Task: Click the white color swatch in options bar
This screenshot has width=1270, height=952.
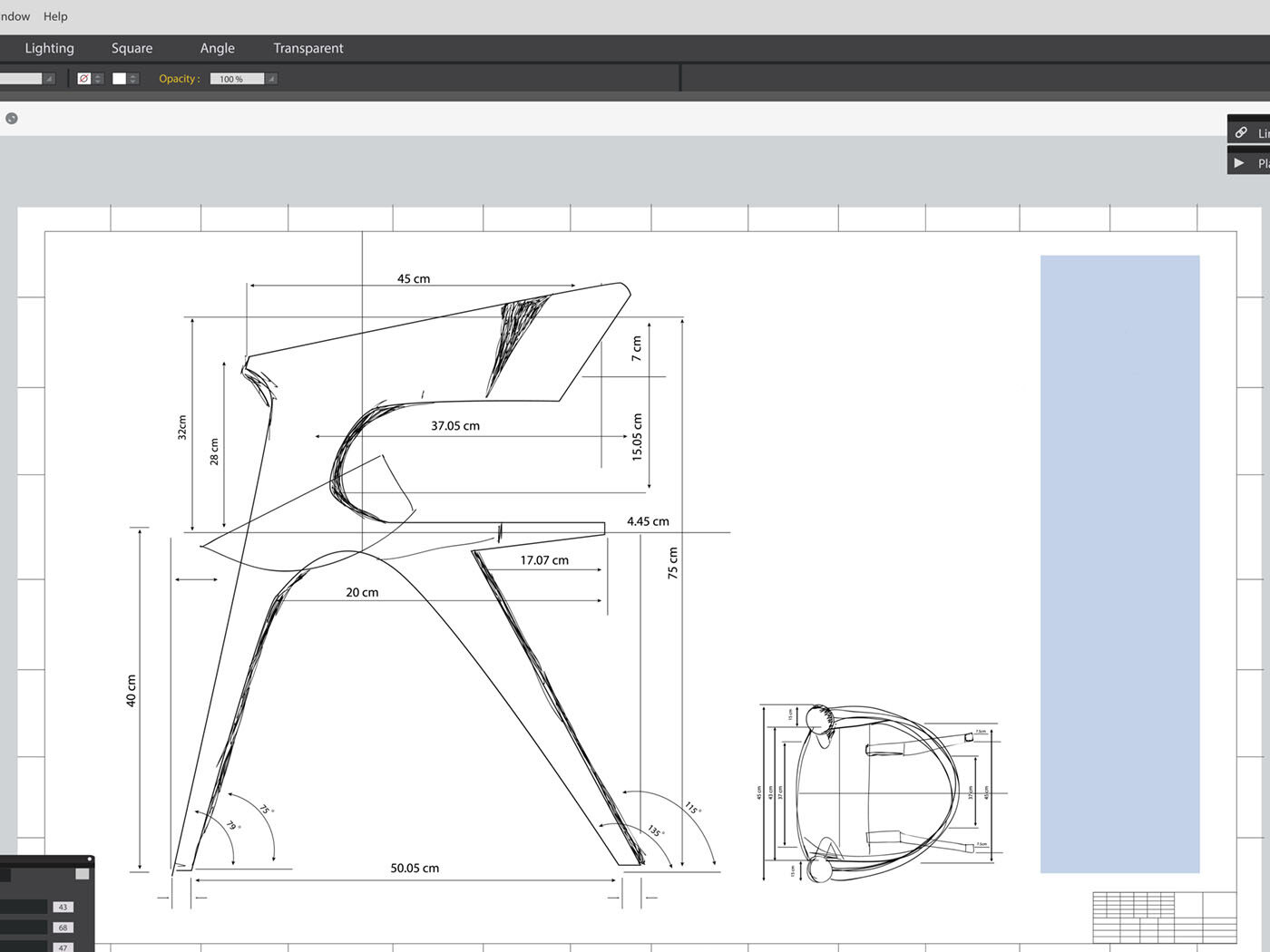Action: (x=119, y=79)
